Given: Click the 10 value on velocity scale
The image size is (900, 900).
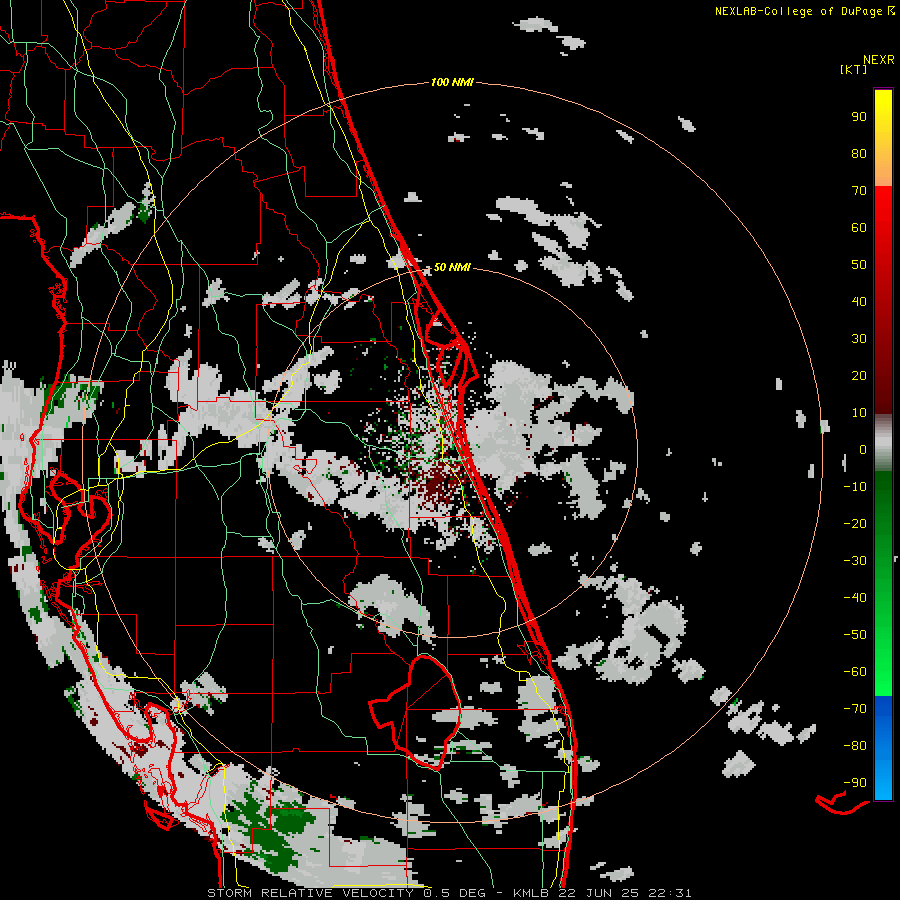Looking at the screenshot, I should point(859,413).
